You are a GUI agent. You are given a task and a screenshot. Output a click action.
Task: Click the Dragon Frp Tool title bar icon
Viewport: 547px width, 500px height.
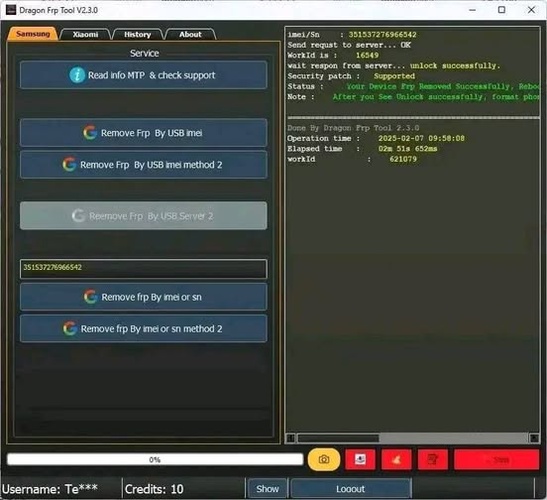[x=11, y=10]
